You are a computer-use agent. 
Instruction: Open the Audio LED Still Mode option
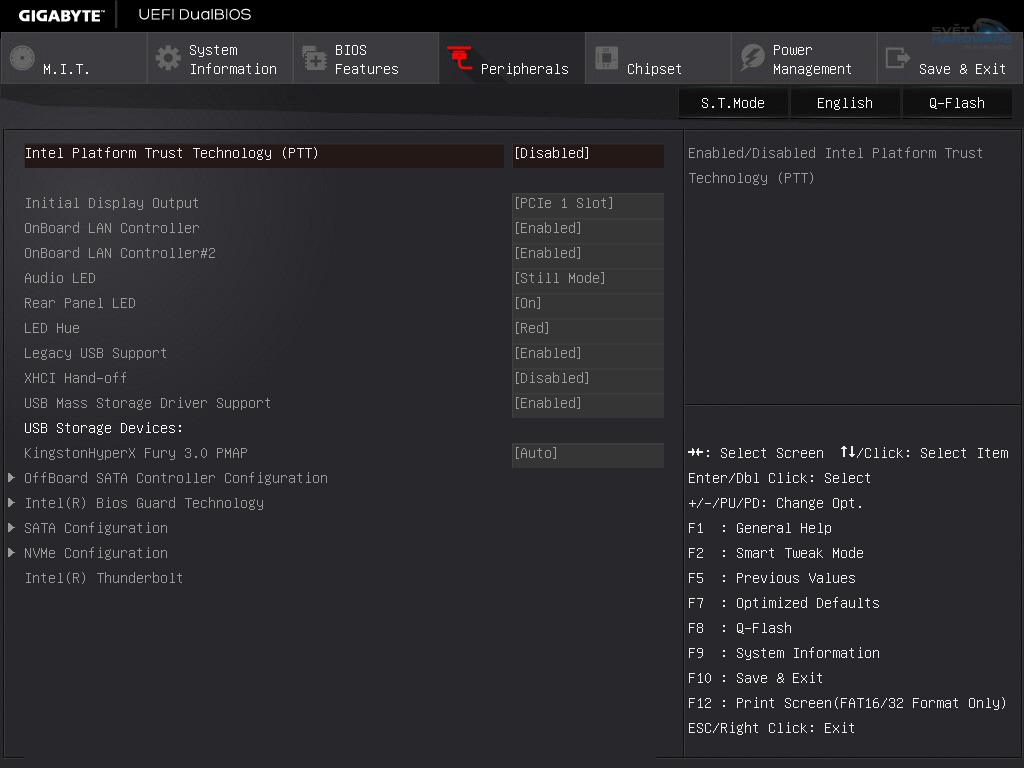coord(587,279)
